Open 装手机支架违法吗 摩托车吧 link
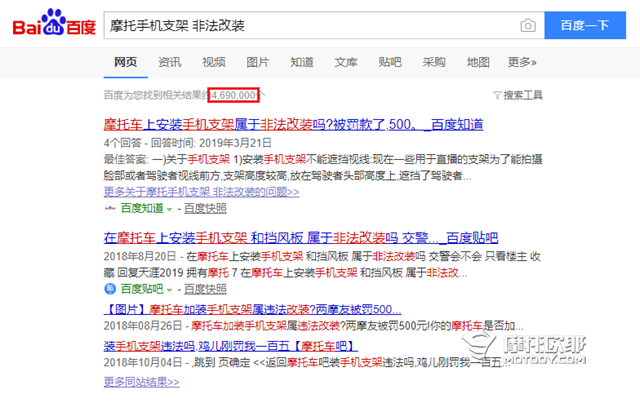Image resolution: width=640 pixels, height=403 pixels. 231,346
